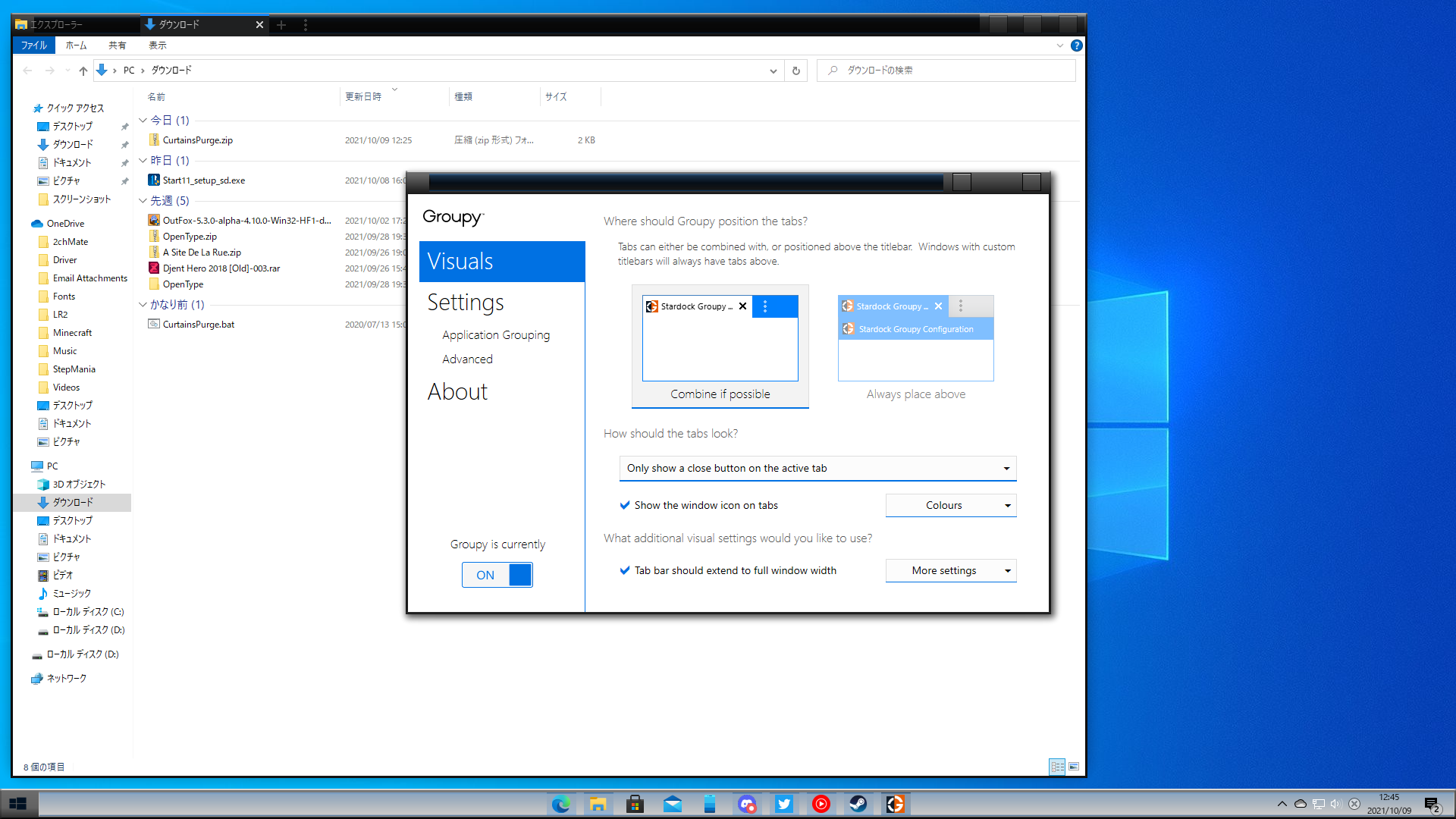The height and width of the screenshot is (819, 1456).
Task: Expand the address bar history dropdown
Action: 773,71
